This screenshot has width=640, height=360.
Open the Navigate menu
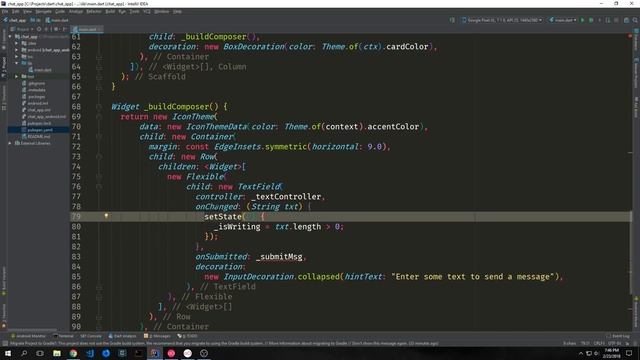click(43, 11)
